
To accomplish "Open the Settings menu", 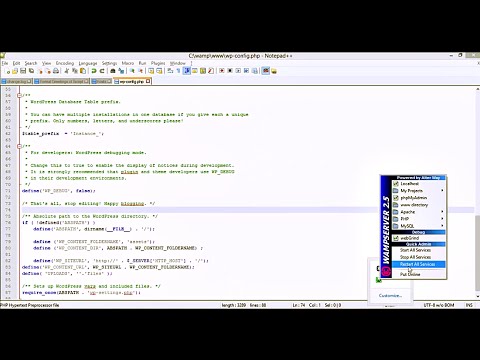I will (109, 63).
